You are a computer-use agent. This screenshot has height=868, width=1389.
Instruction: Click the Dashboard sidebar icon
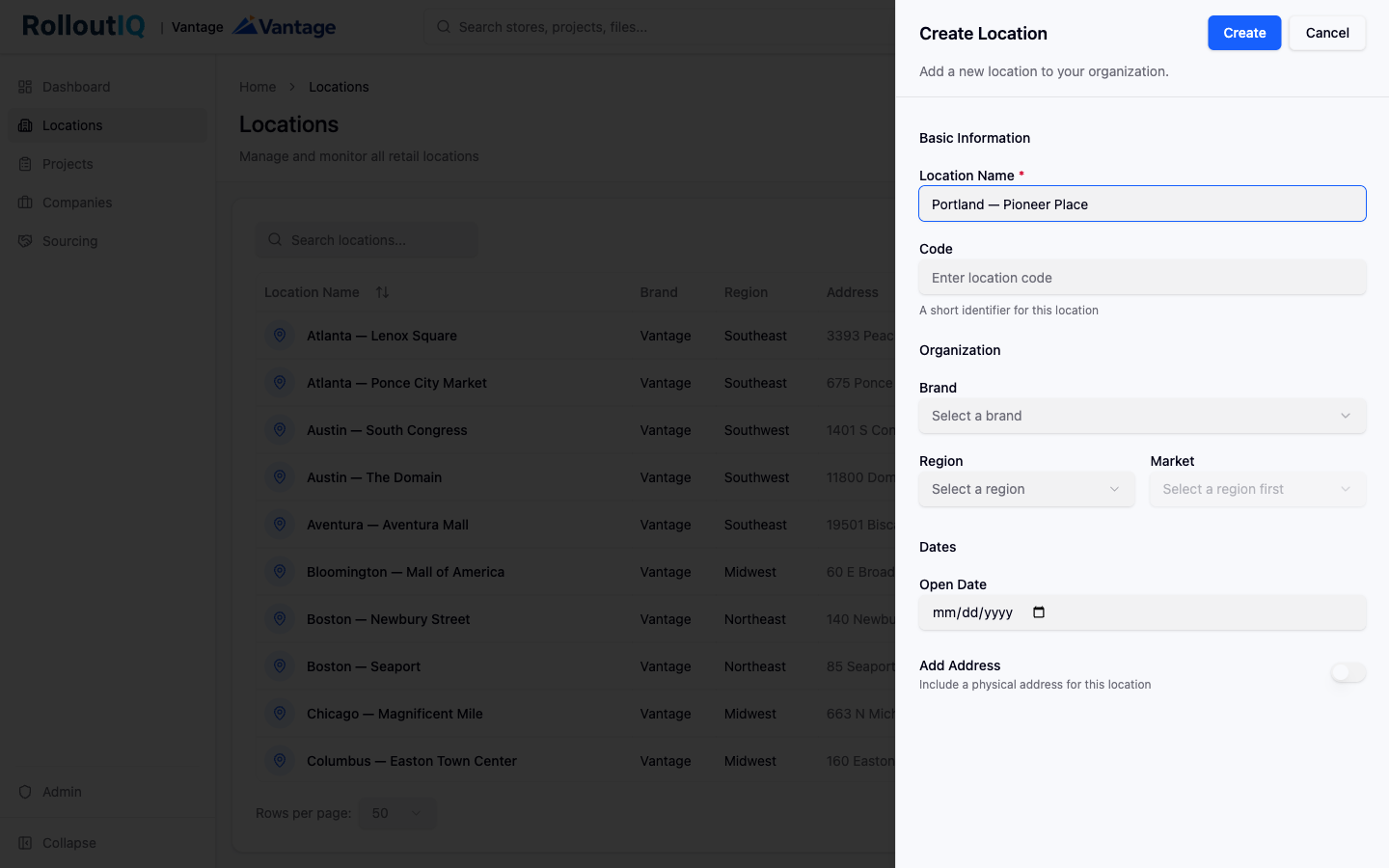tap(25, 87)
